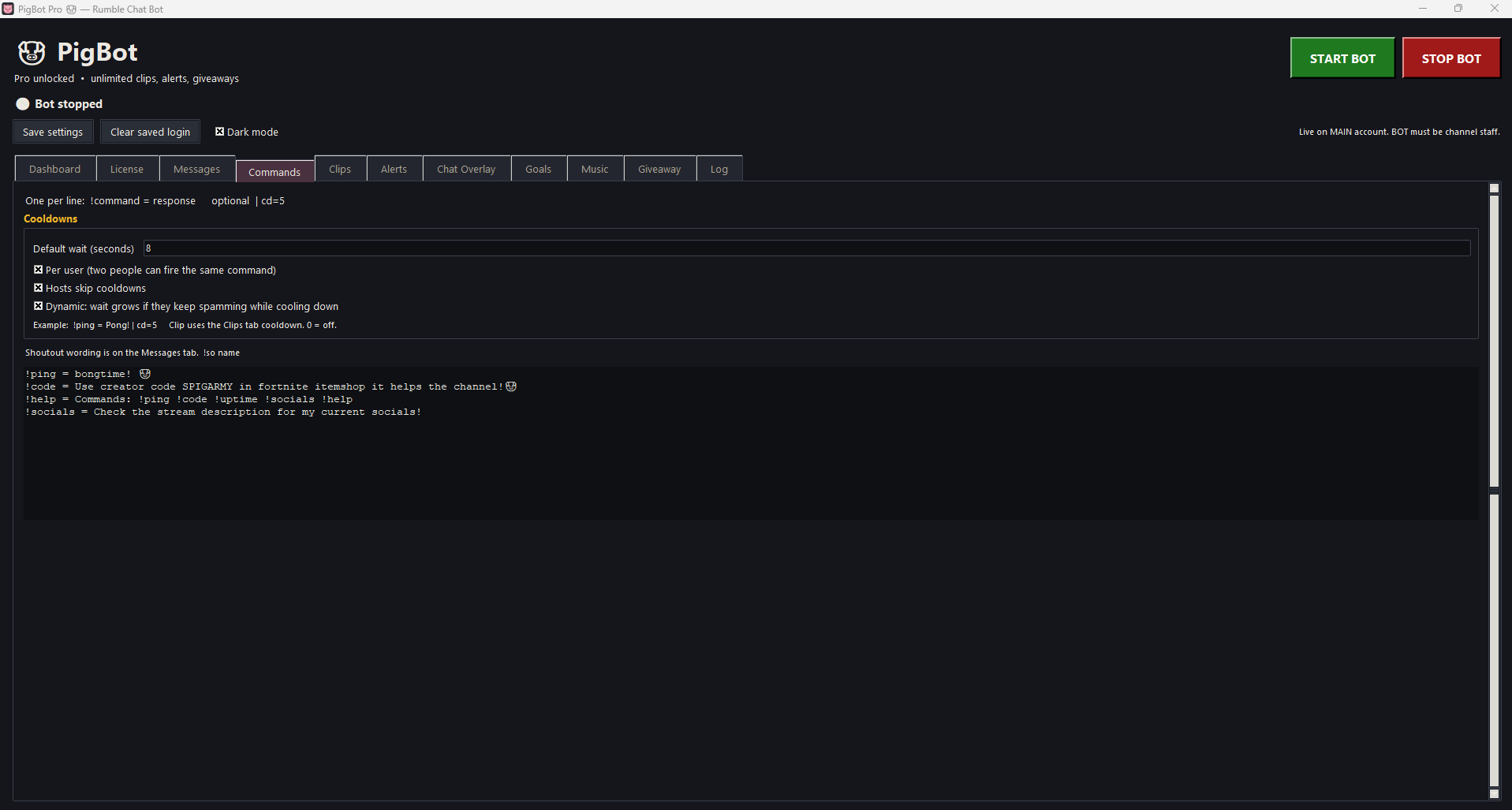
Task: Click the 'Shoutout wording is on the Messages tab' note
Action: [133, 353]
